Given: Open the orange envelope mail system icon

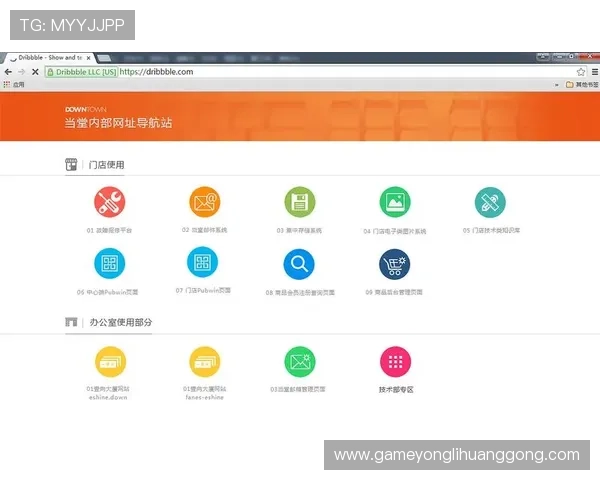Looking at the screenshot, I should point(205,202).
